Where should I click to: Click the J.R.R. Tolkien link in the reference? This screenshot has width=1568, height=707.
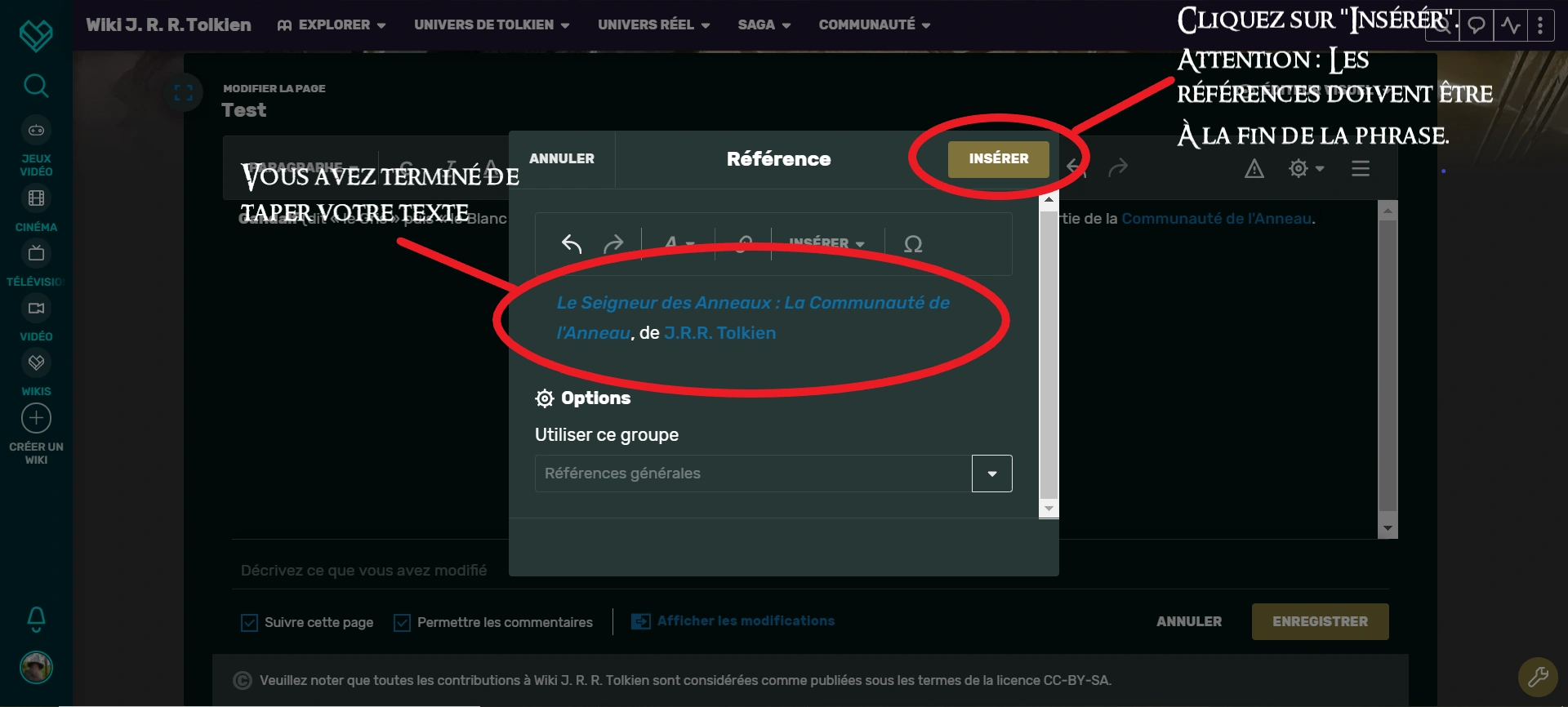pyautogui.click(x=720, y=333)
